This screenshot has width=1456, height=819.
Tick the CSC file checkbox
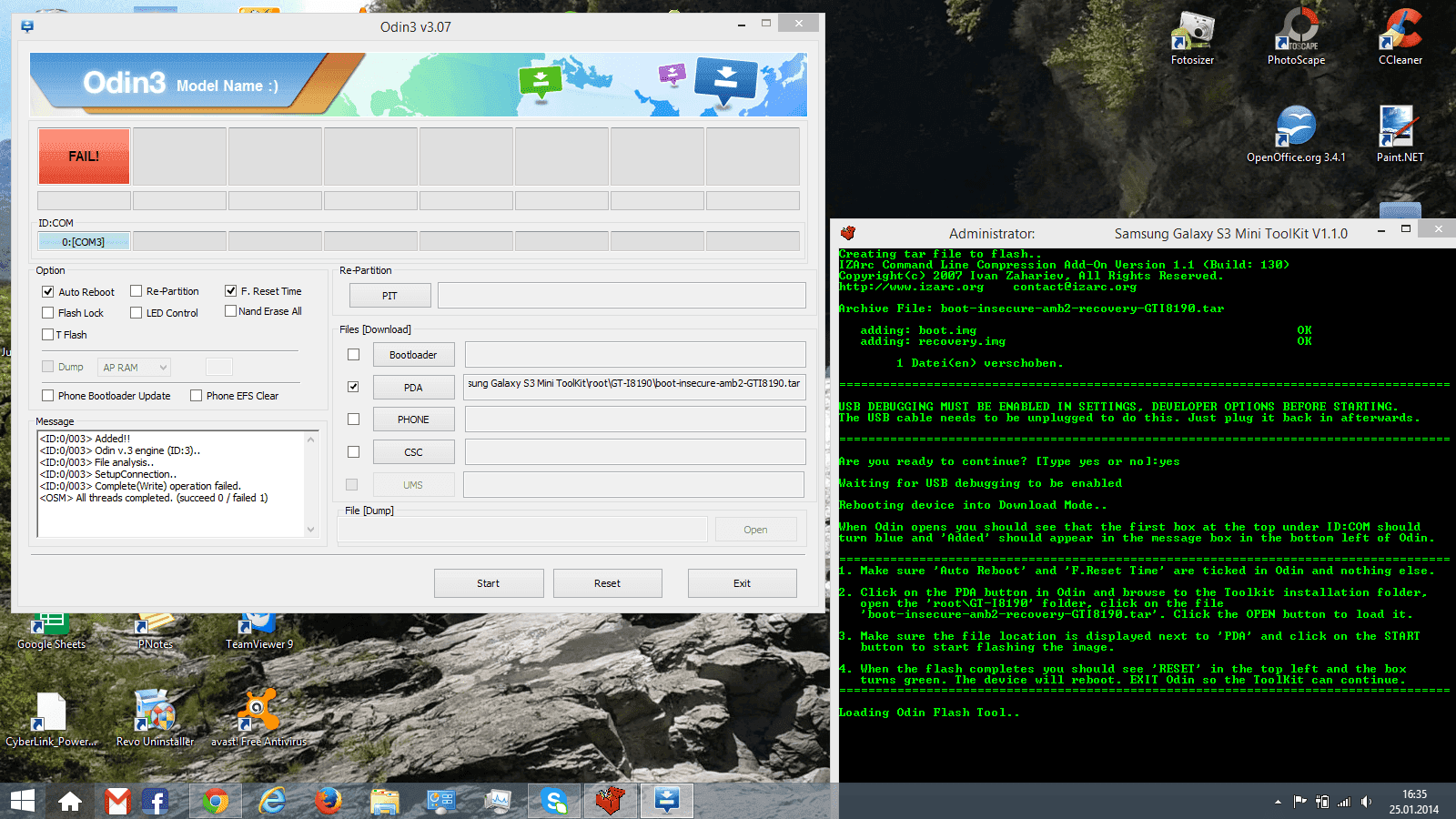click(x=354, y=452)
